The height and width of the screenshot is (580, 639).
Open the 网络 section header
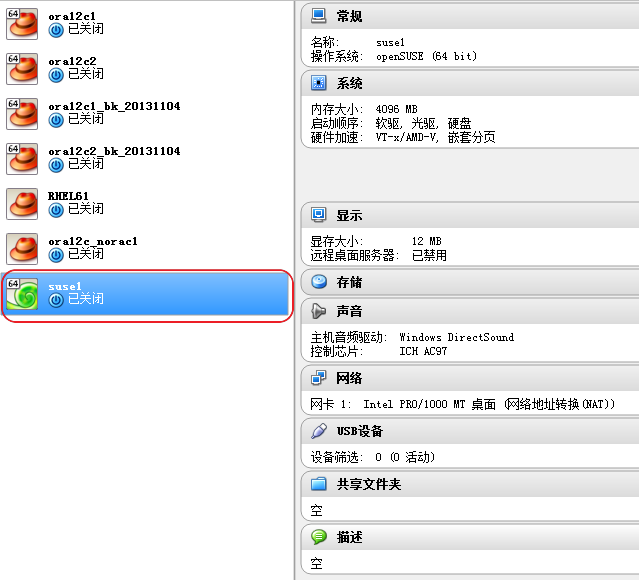coord(470,378)
